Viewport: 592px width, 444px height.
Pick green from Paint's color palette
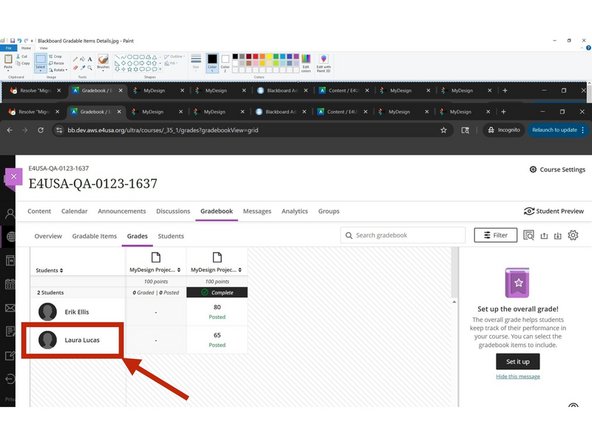tap(276, 57)
